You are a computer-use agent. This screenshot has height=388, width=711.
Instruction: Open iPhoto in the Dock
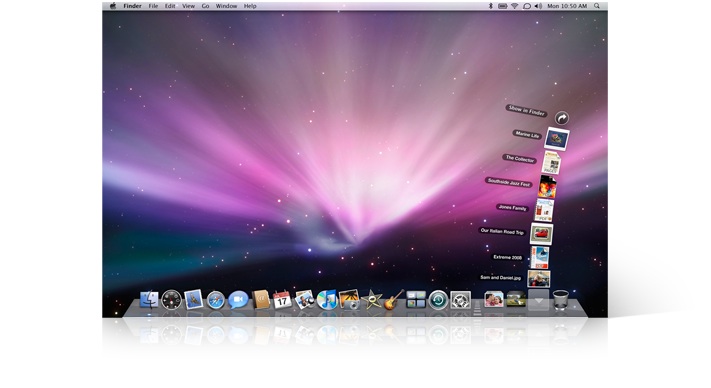(349, 300)
